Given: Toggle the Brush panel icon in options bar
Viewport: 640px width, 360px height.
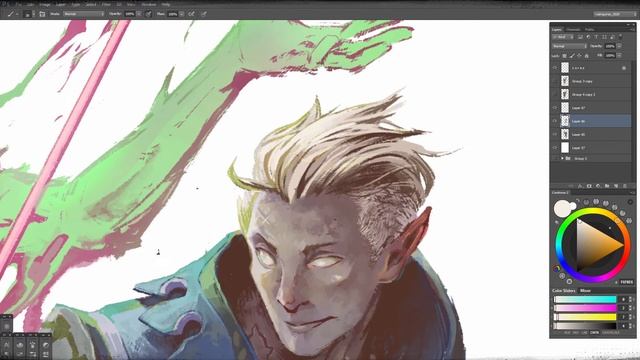Looking at the screenshot, I should click(42, 14).
